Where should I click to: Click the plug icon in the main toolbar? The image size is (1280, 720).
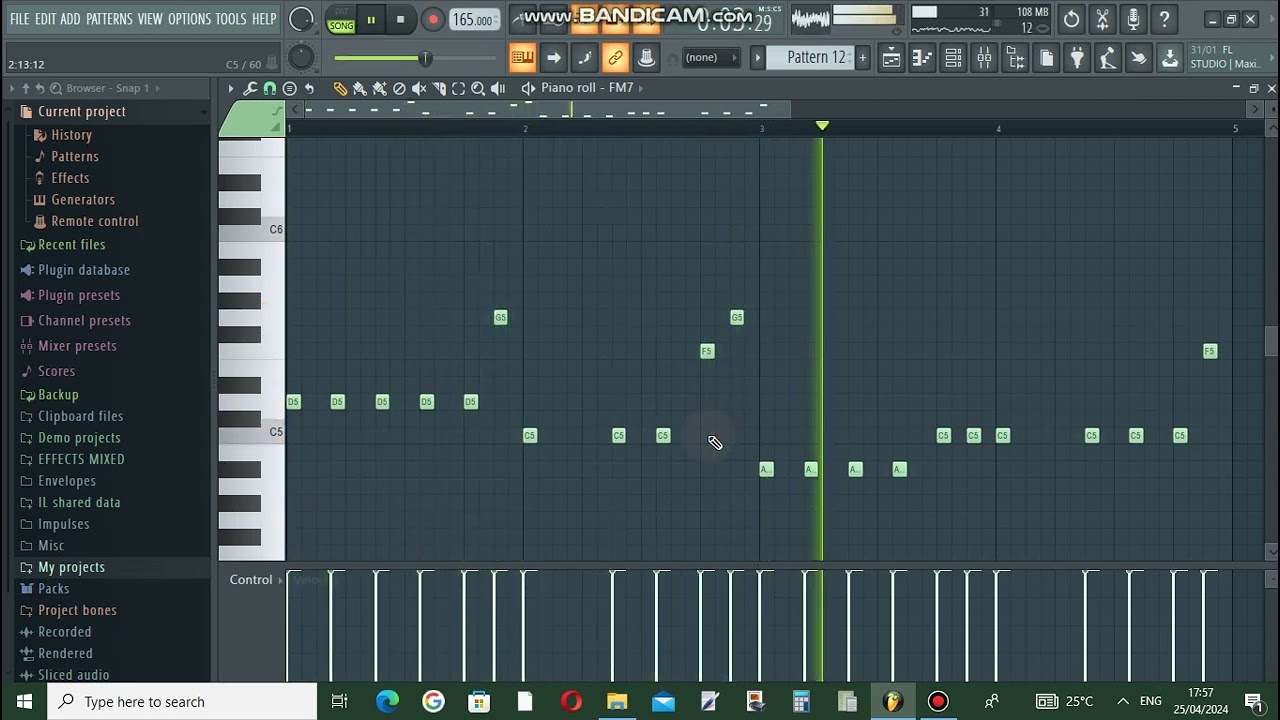(x=1077, y=58)
